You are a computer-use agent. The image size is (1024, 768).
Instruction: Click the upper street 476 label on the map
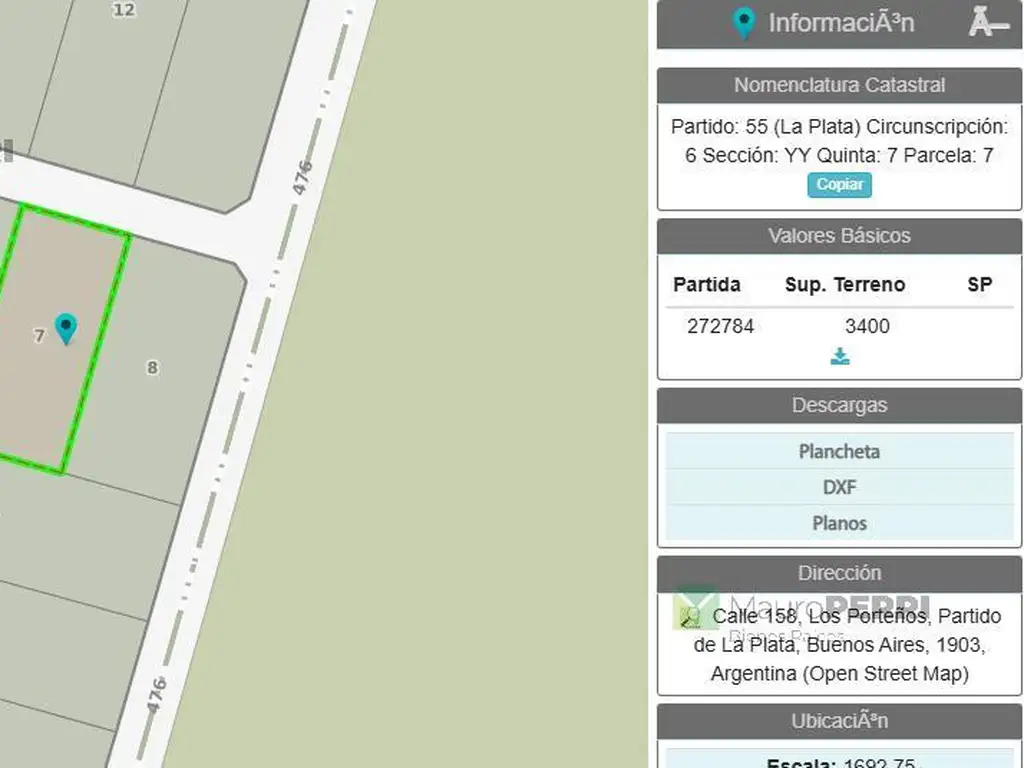point(303,177)
